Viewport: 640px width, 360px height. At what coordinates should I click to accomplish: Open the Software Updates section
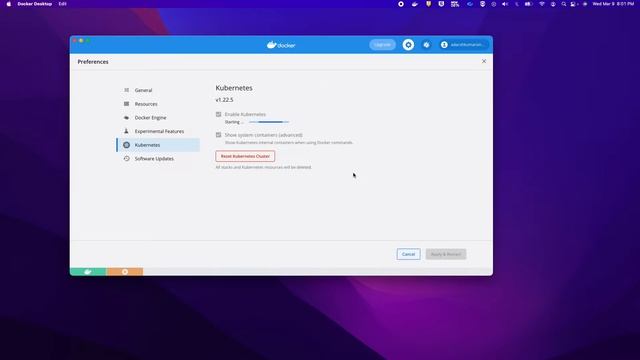coord(158,159)
